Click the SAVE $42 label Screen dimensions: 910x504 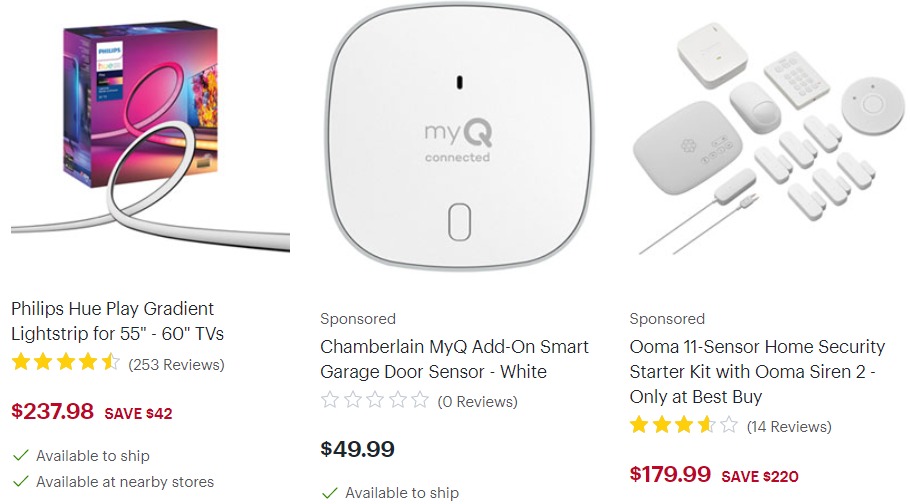click(x=138, y=414)
